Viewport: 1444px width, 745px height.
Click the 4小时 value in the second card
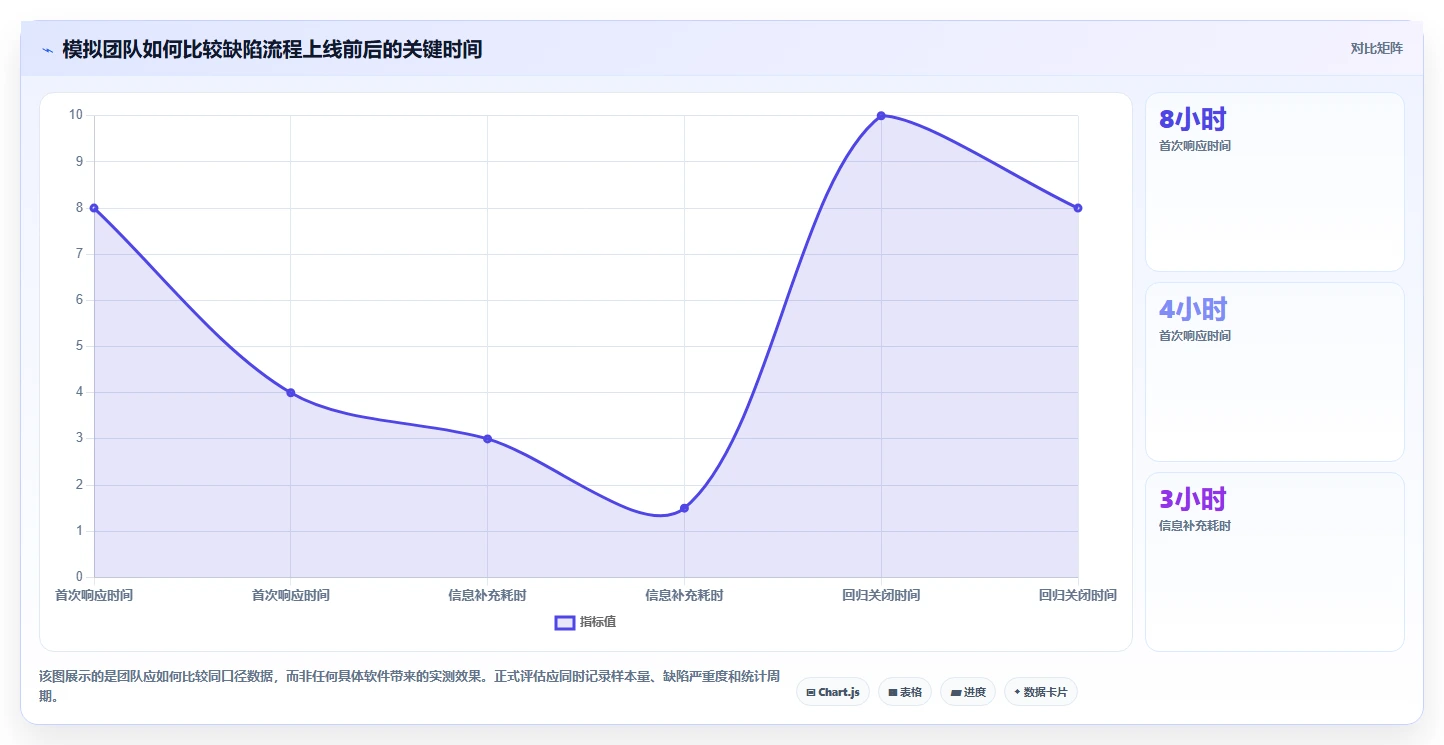pyautogui.click(x=1193, y=309)
